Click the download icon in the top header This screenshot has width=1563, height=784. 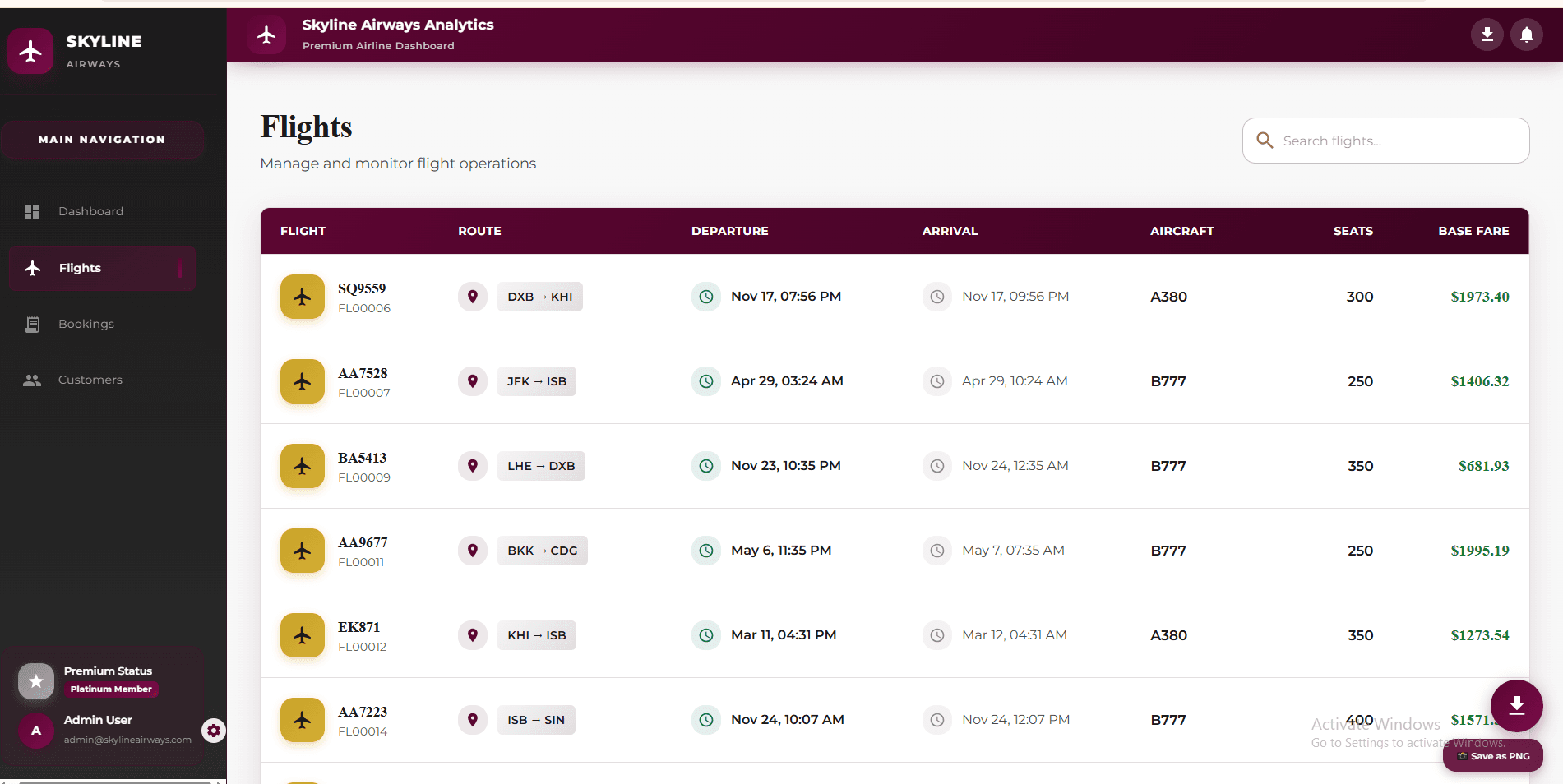coord(1487,35)
